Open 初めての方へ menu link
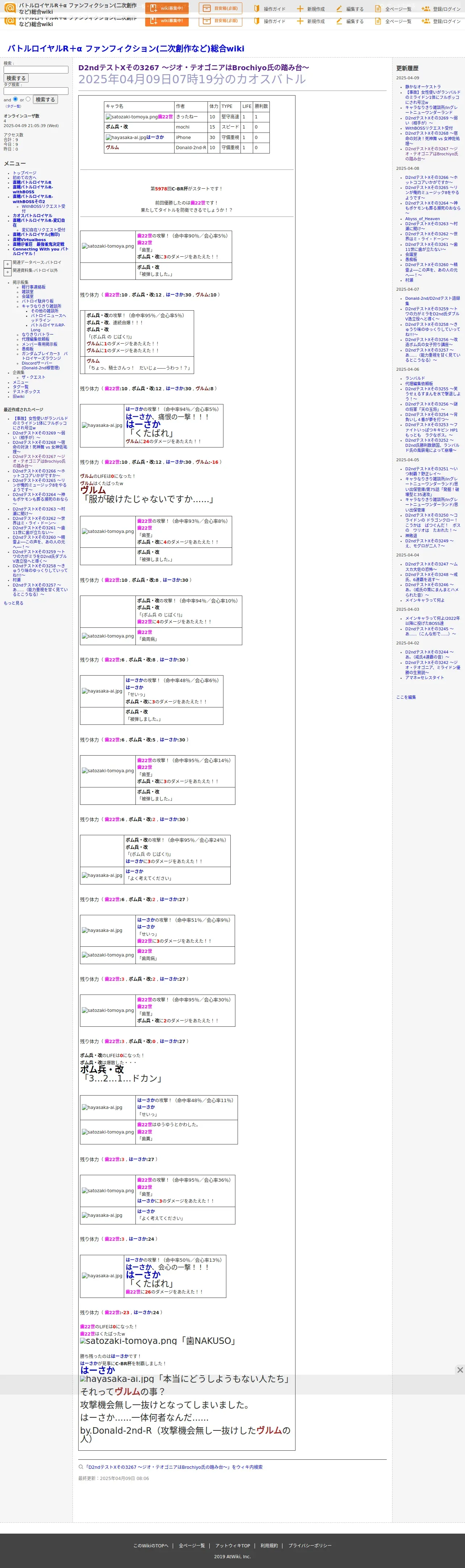 point(24,178)
